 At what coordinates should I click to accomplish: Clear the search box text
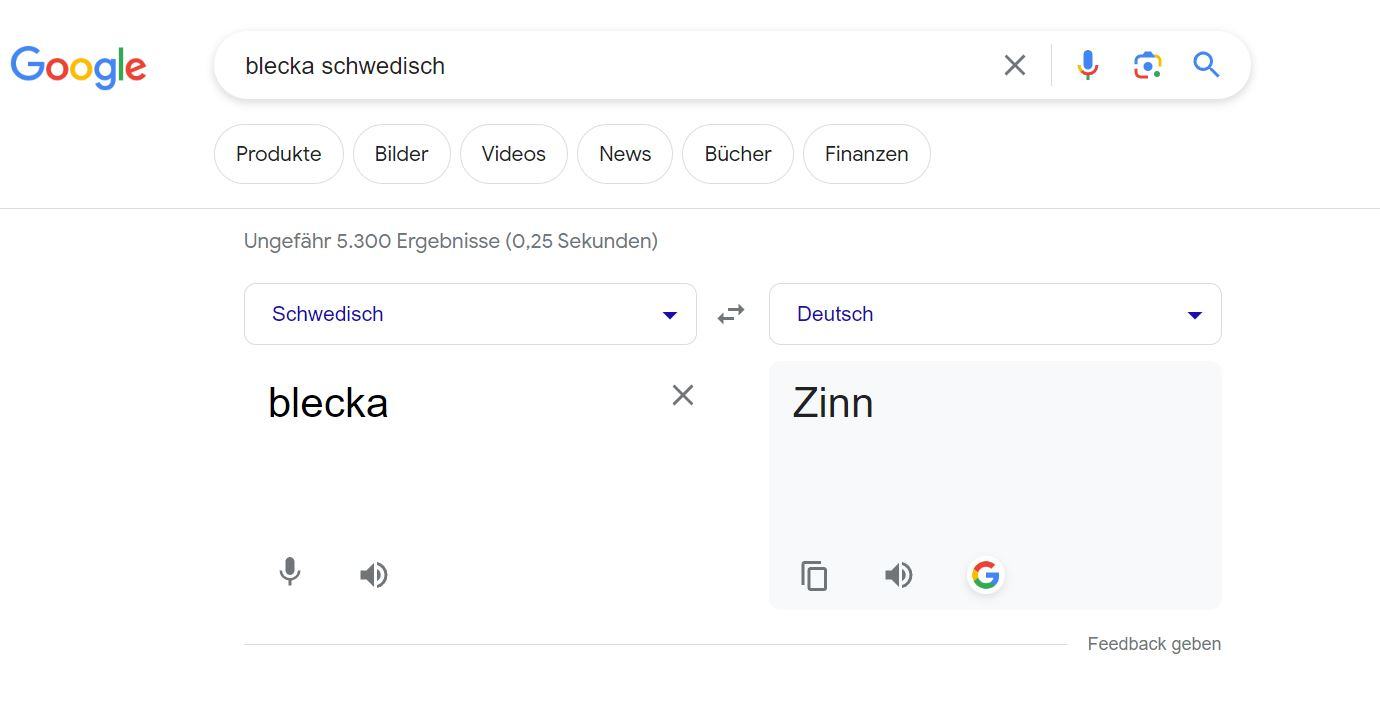click(x=1014, y=66)
